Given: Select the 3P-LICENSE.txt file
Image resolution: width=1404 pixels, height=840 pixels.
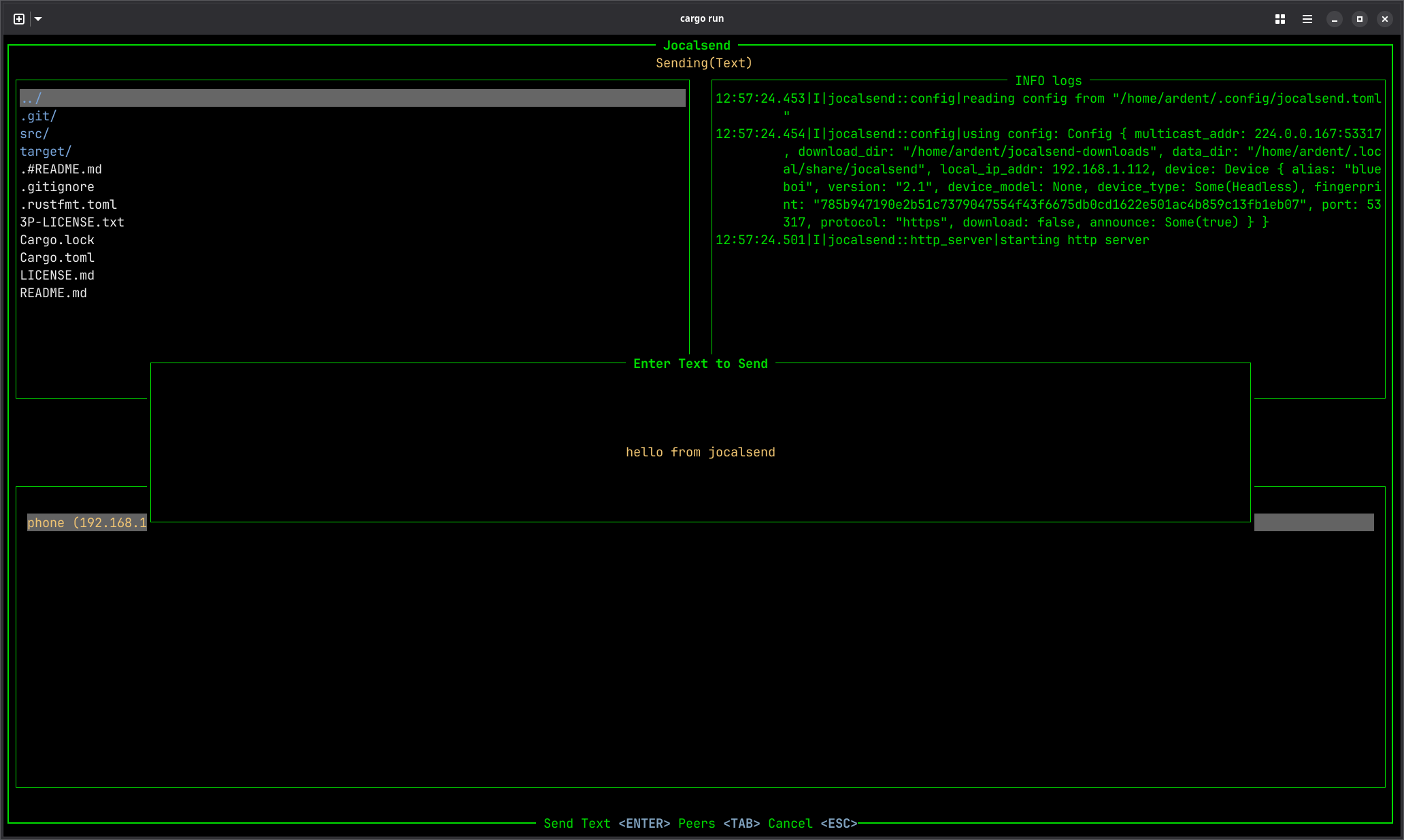Looking at the screenshot, I should 71,222.
